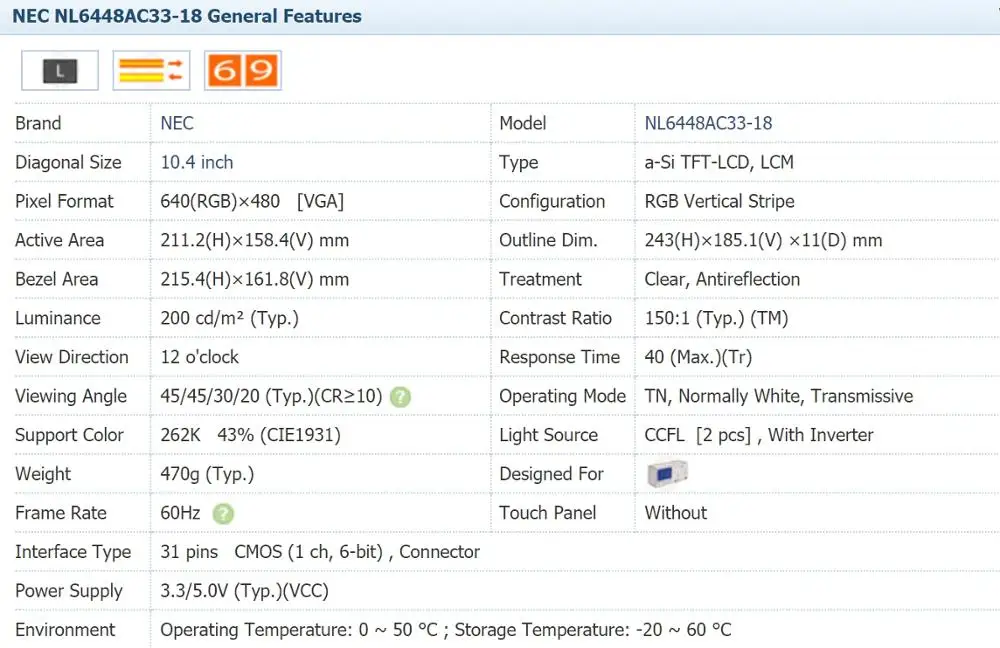Select the '215.4(H)×161.8(V) mm' bezel area value
Viewport: 1000px width, 648px height.
254,279
